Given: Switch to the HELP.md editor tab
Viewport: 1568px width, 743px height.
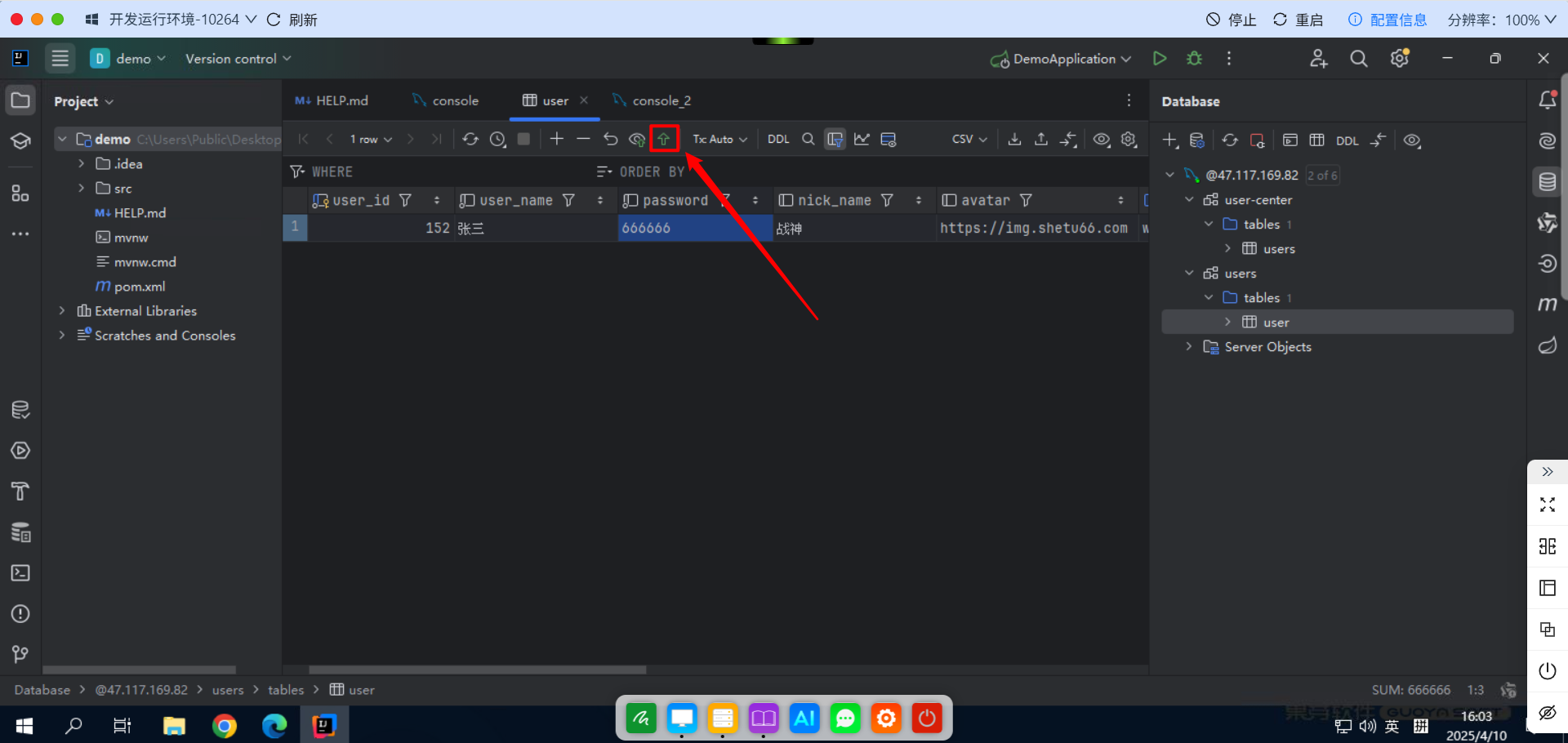Looking at the screenshot, I should (332, 100).
